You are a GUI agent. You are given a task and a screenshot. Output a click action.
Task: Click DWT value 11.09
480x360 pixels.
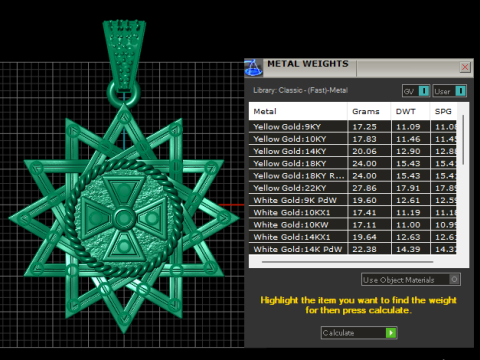point(408,127)
